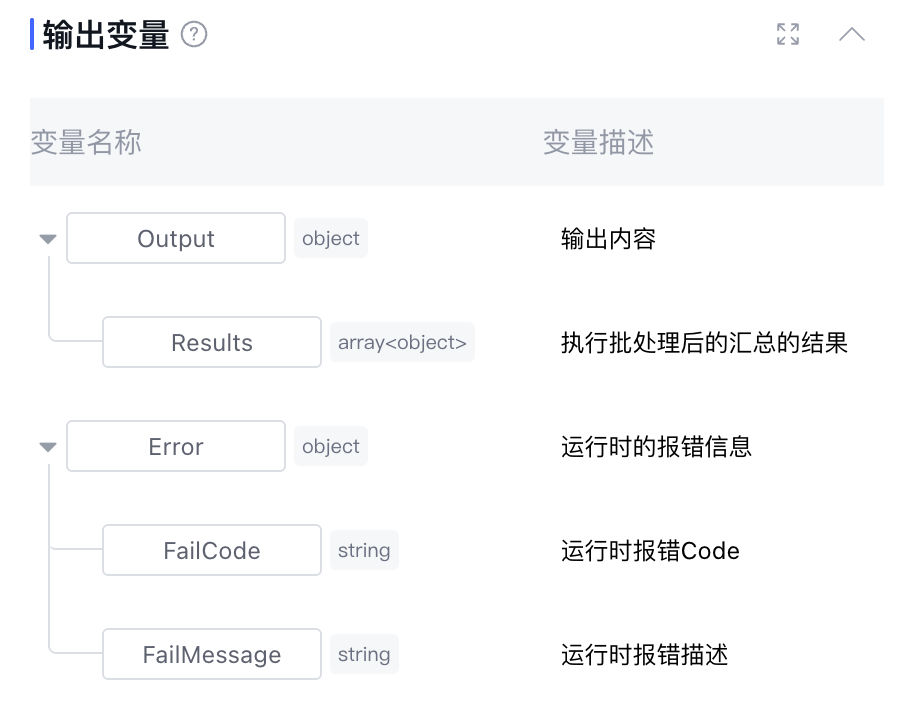This screenshot has width=910, height=714.
Task: Click the string type tag beside FailMessage
Action: tap(364, 655)
